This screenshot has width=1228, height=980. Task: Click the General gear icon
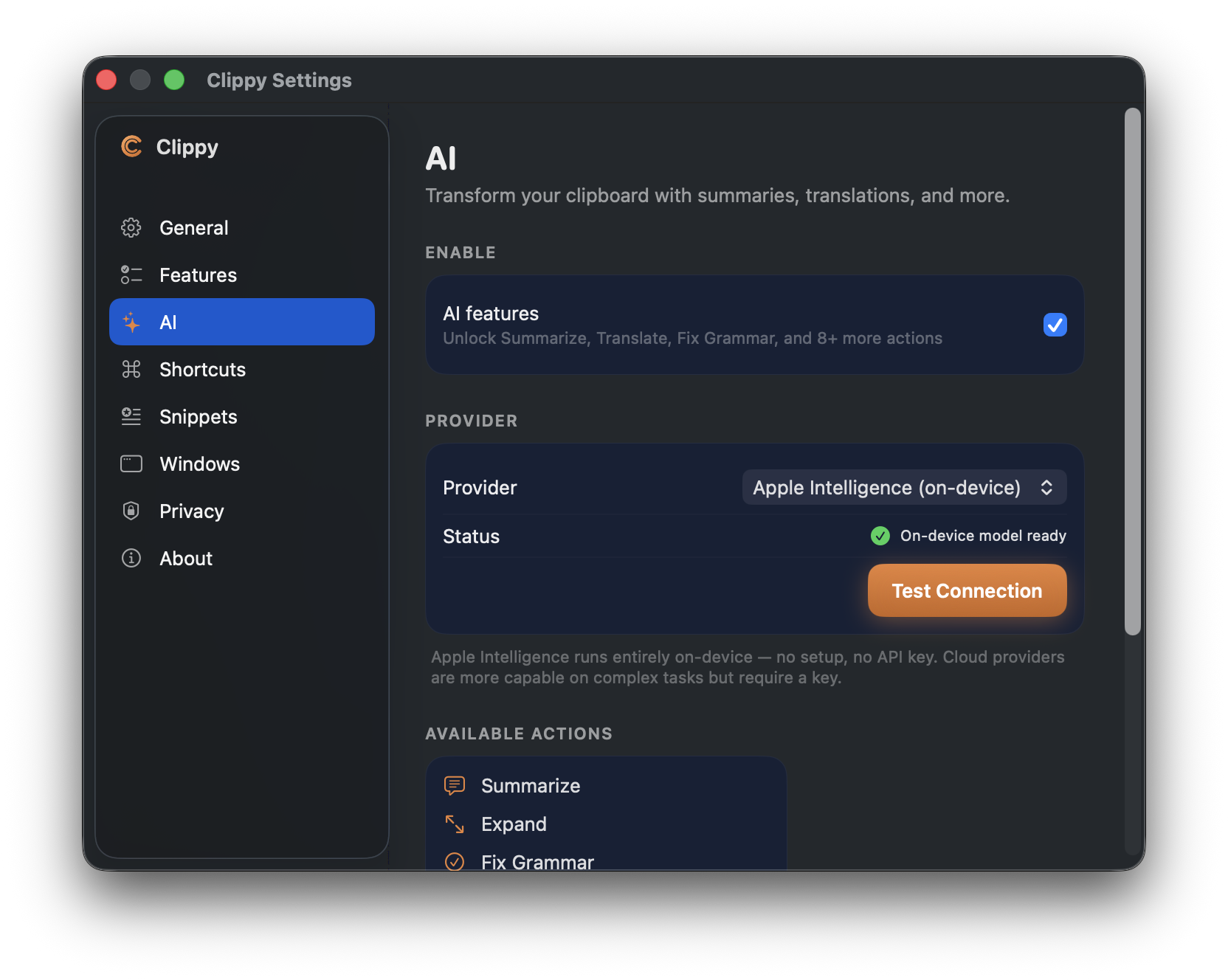[131, 227]
